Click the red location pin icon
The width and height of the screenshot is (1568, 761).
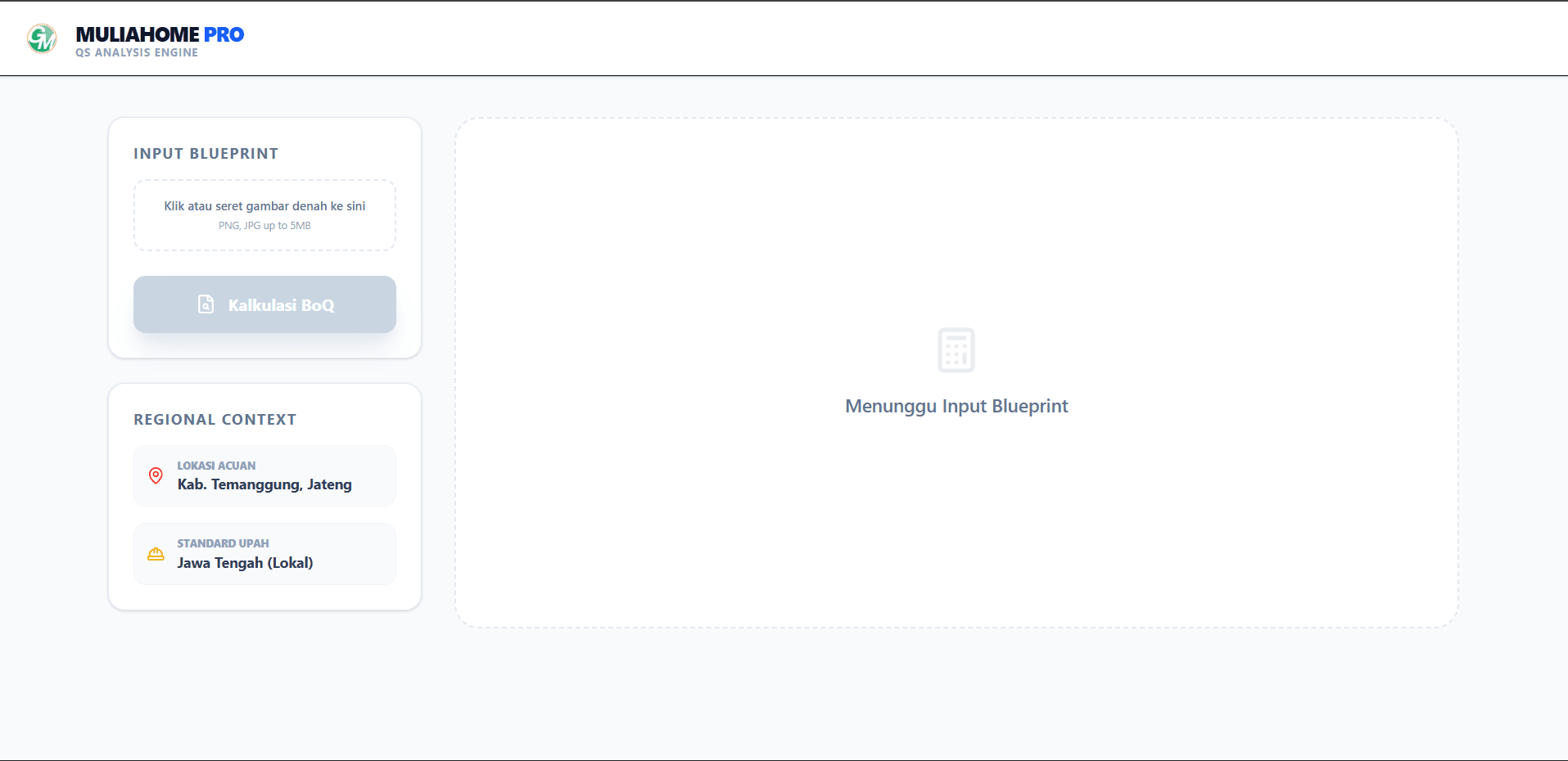coord(156,475)
